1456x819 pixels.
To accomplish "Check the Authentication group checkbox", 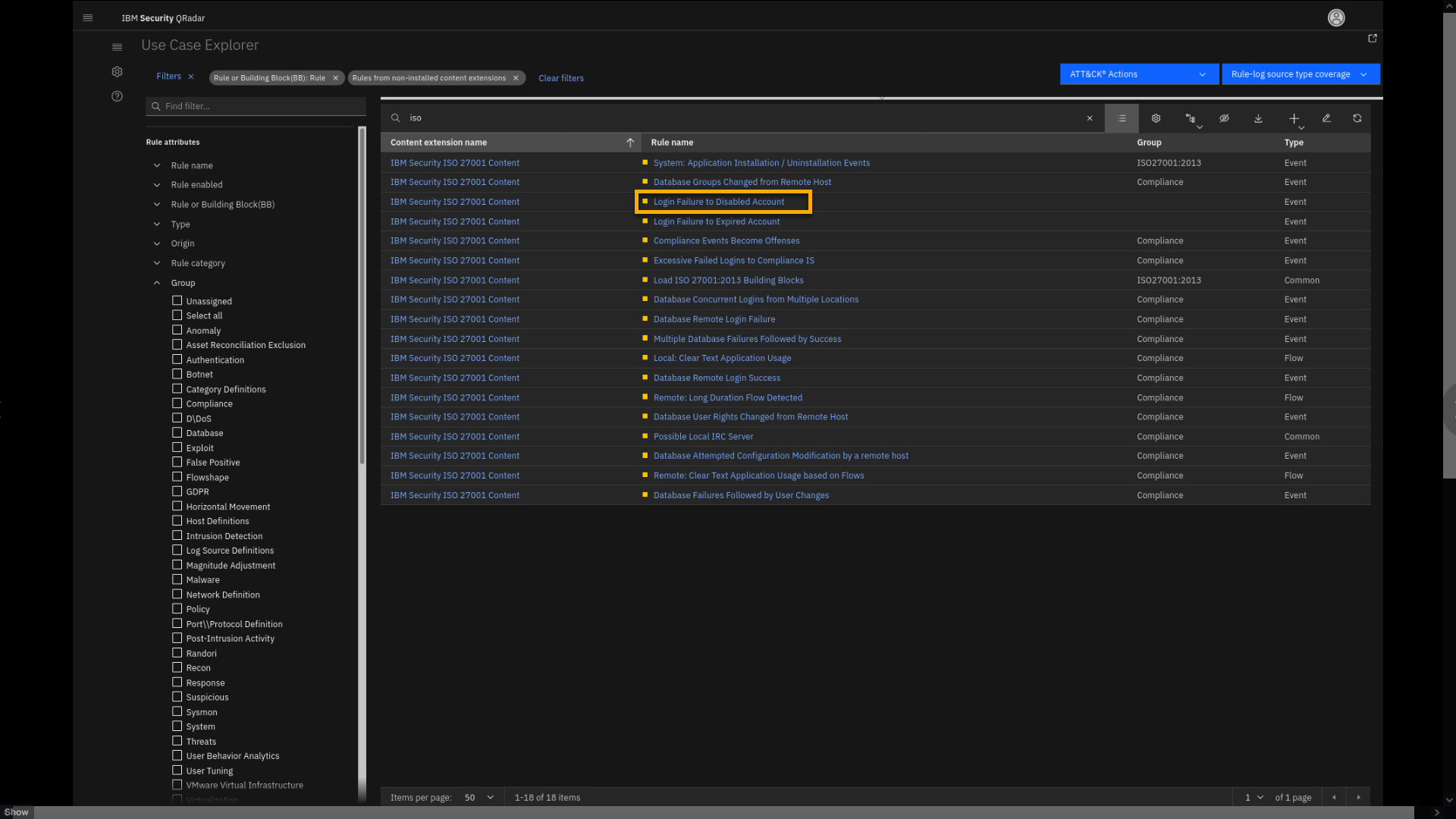I will point(177,359).
